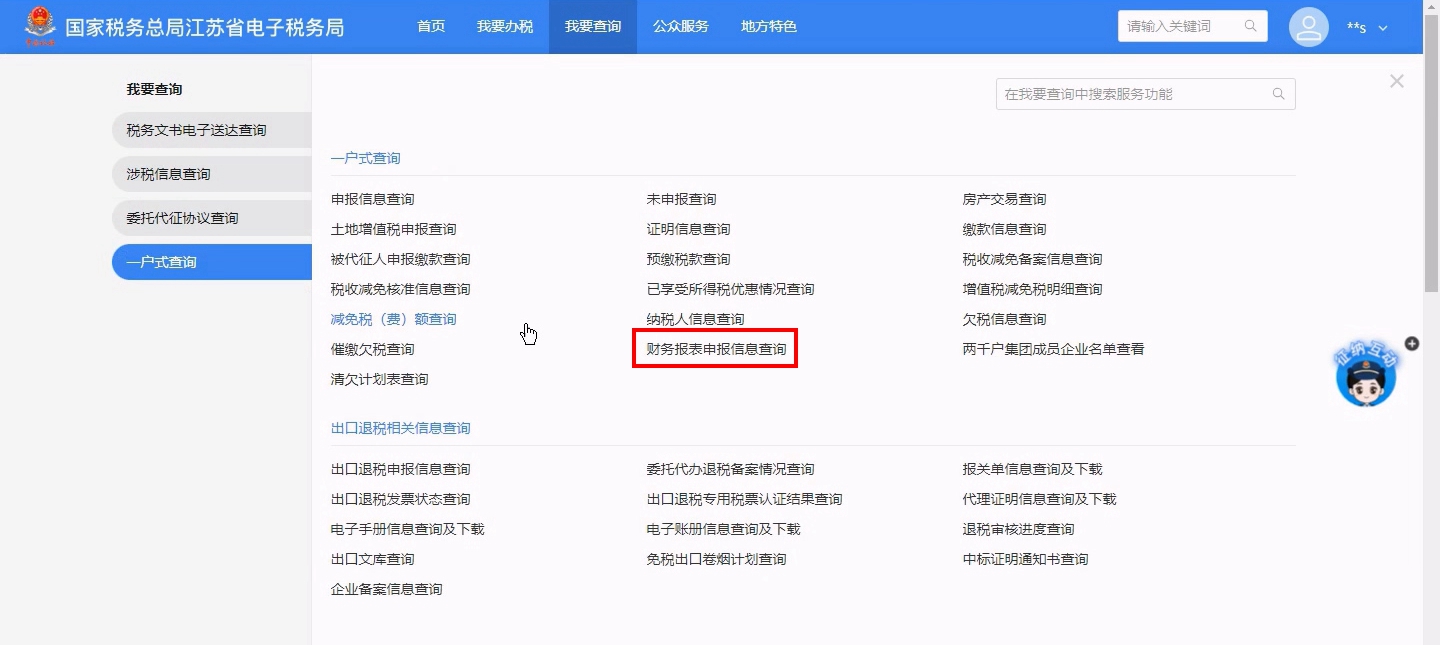Expand the user account dropdown arrow

[x=1383, y=28]
